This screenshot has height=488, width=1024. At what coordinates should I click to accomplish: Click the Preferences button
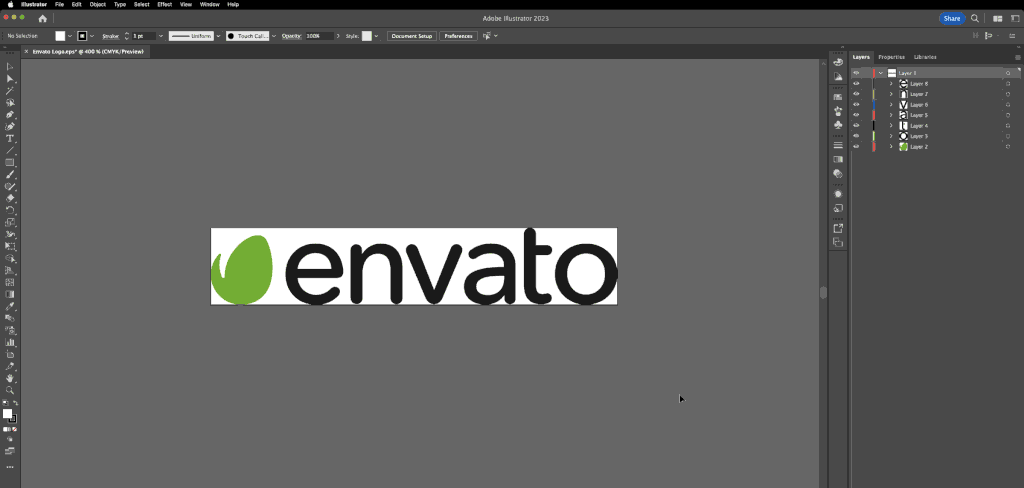point(458,36)
